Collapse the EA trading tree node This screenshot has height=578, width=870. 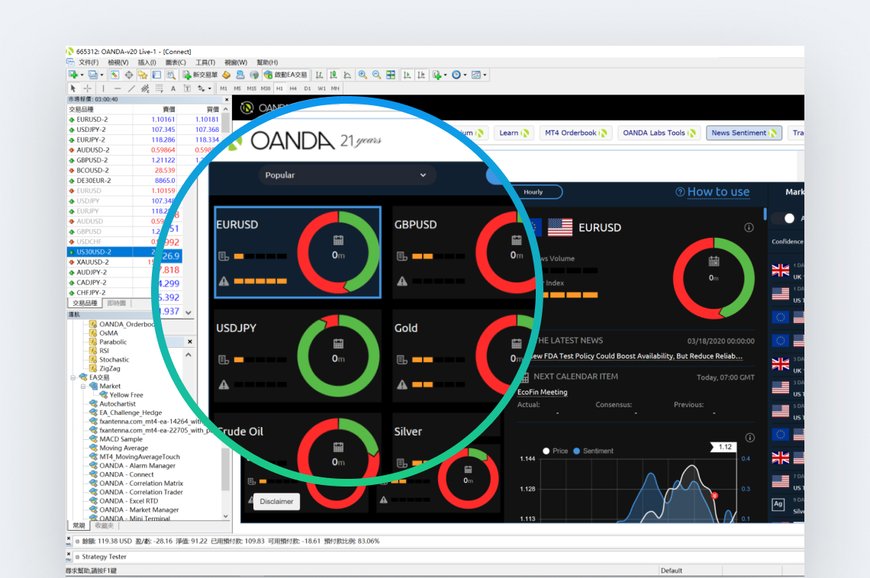(73, 377)
